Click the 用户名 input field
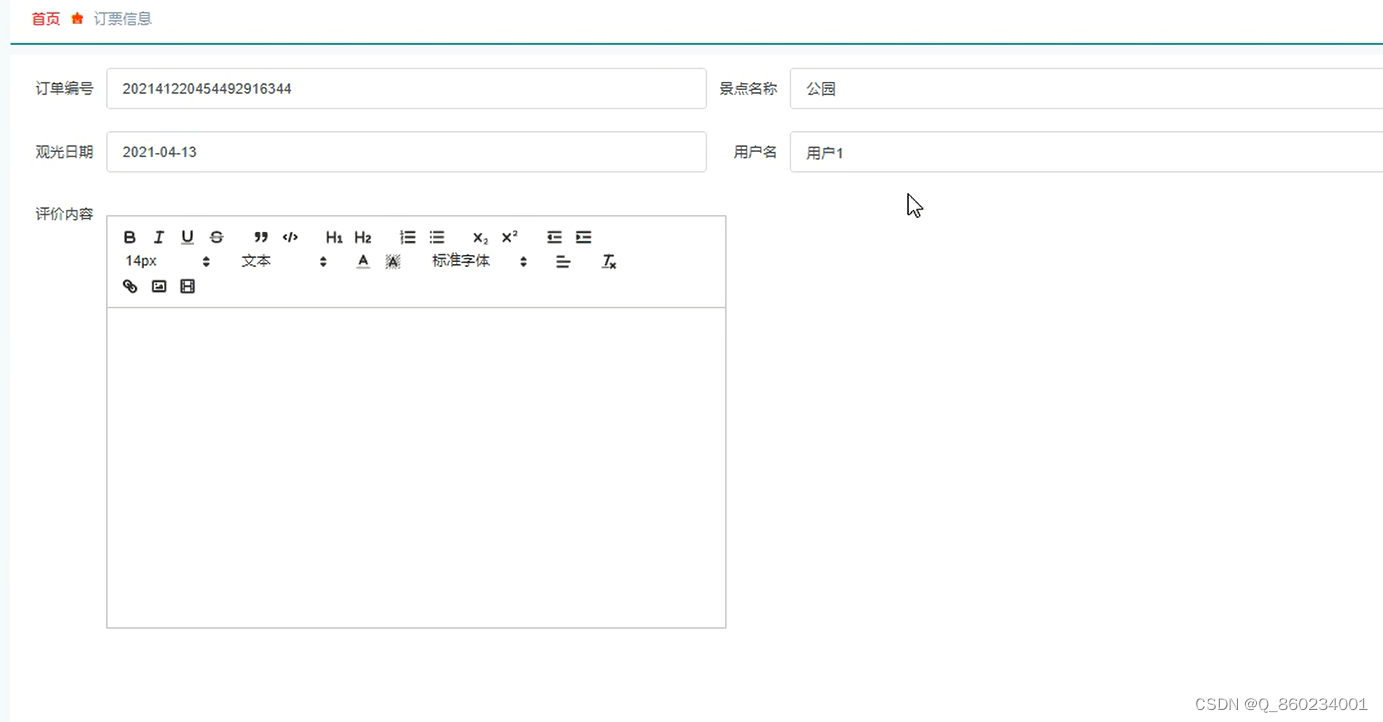 (1086, 152)
